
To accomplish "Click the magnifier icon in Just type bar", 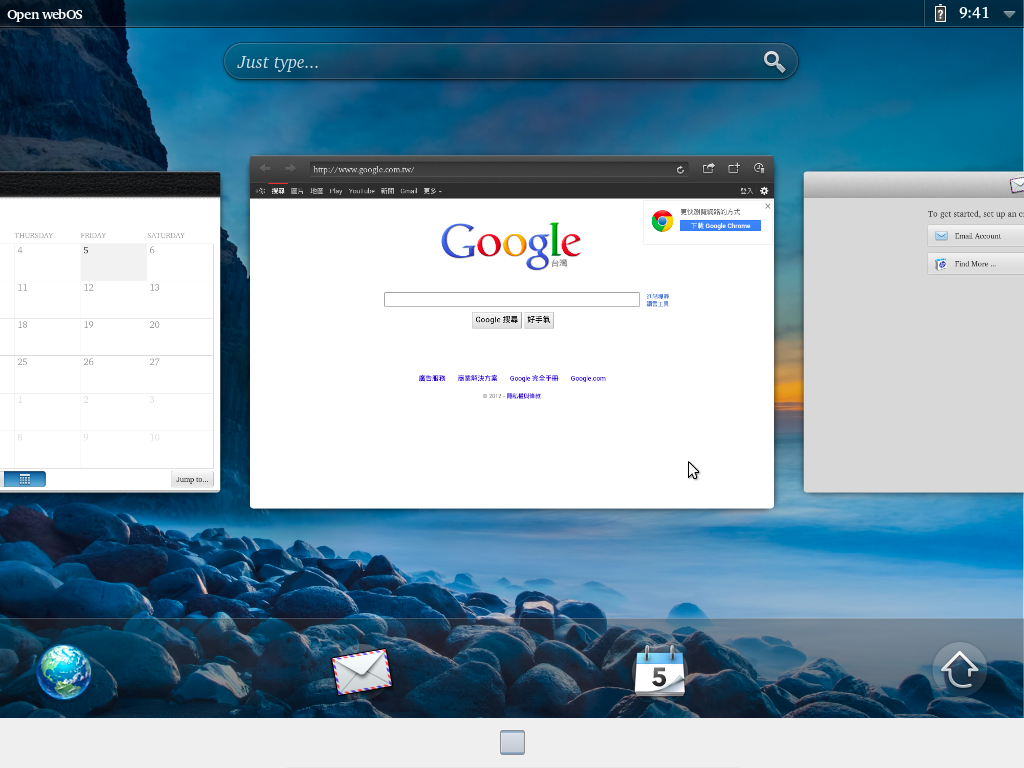I will coord(774,62).
